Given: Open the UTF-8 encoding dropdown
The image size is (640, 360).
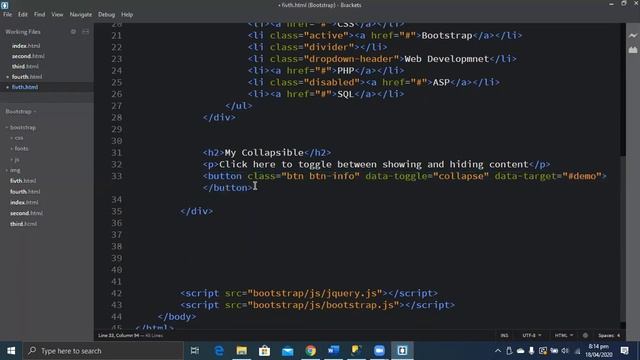Looking at the screenshot, I should (532, 336).
